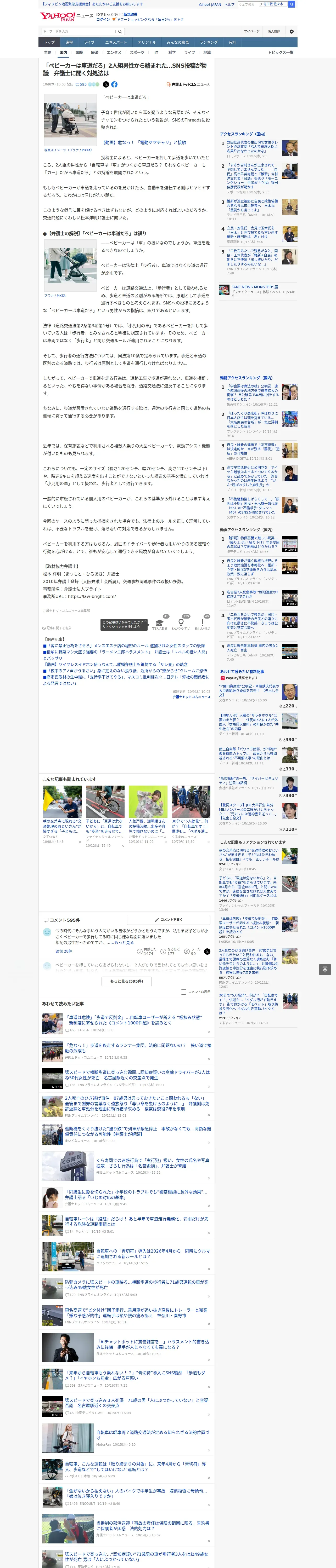This screenshot has height=1568, width=336.
Task: Click the comment count 595 icon under headline
Action: pos(81,85)
